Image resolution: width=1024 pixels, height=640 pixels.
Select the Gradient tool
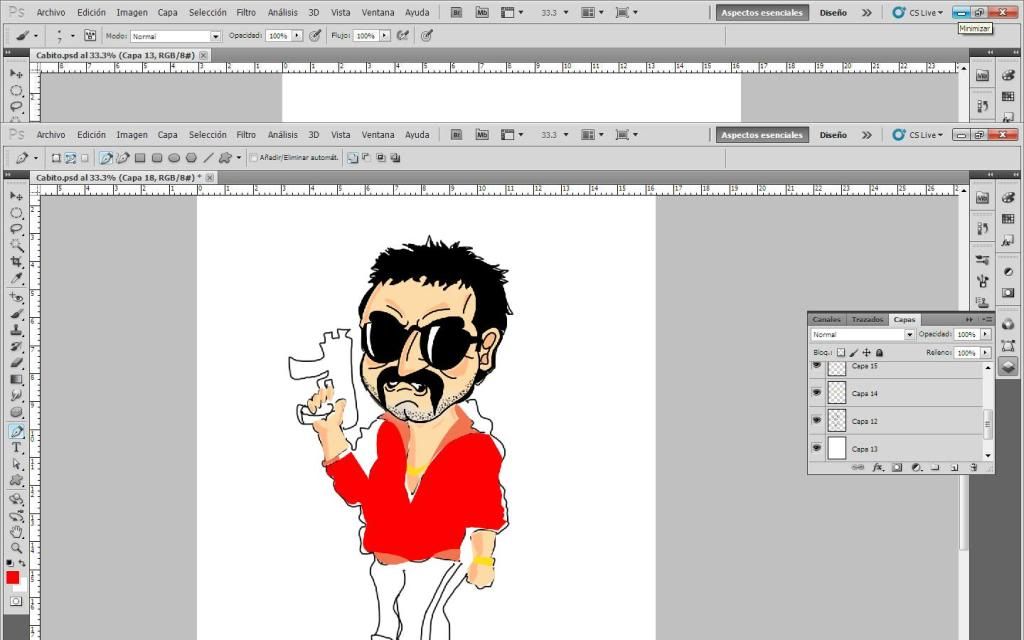click(16, 380)
